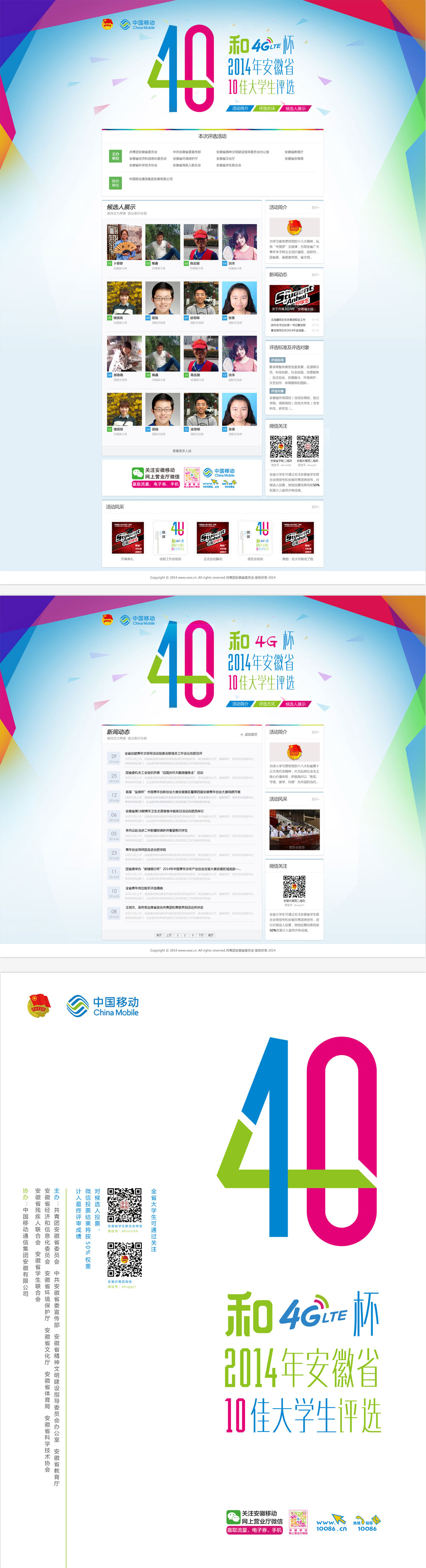The image size is (426, 1568).
Task: Open news 全省青年岗位能手评选揭晓
Action: tap(144, 888)
